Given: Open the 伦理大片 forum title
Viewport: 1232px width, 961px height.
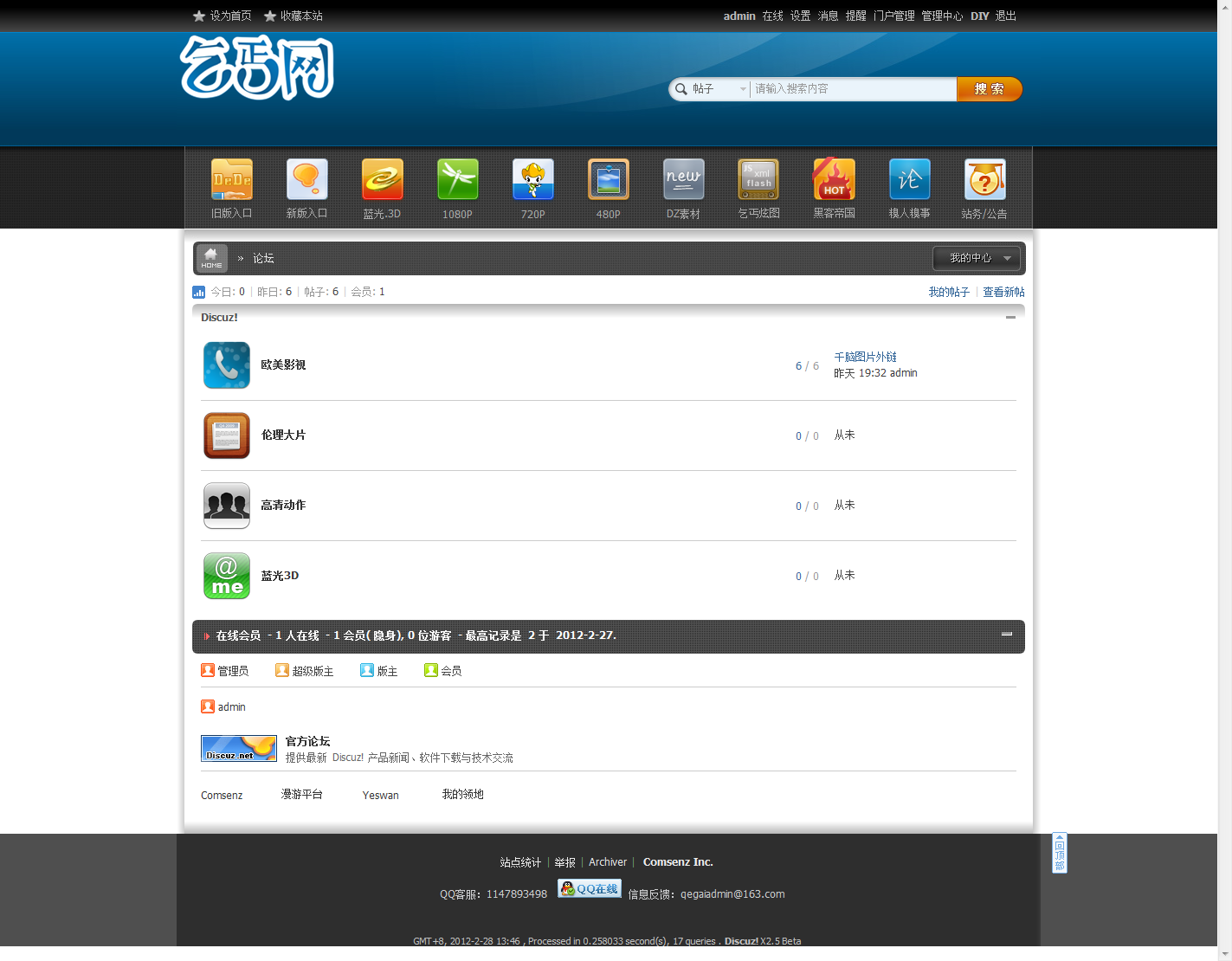Looking at the screenshot, I should [284, 435].
